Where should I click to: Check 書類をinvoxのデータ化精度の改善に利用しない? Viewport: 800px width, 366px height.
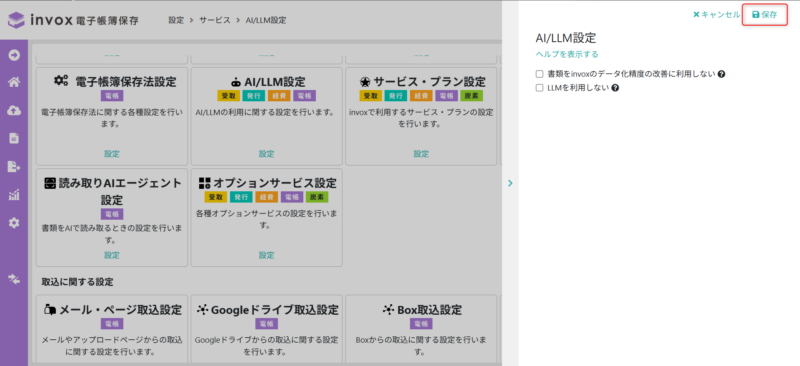(539, 74)
